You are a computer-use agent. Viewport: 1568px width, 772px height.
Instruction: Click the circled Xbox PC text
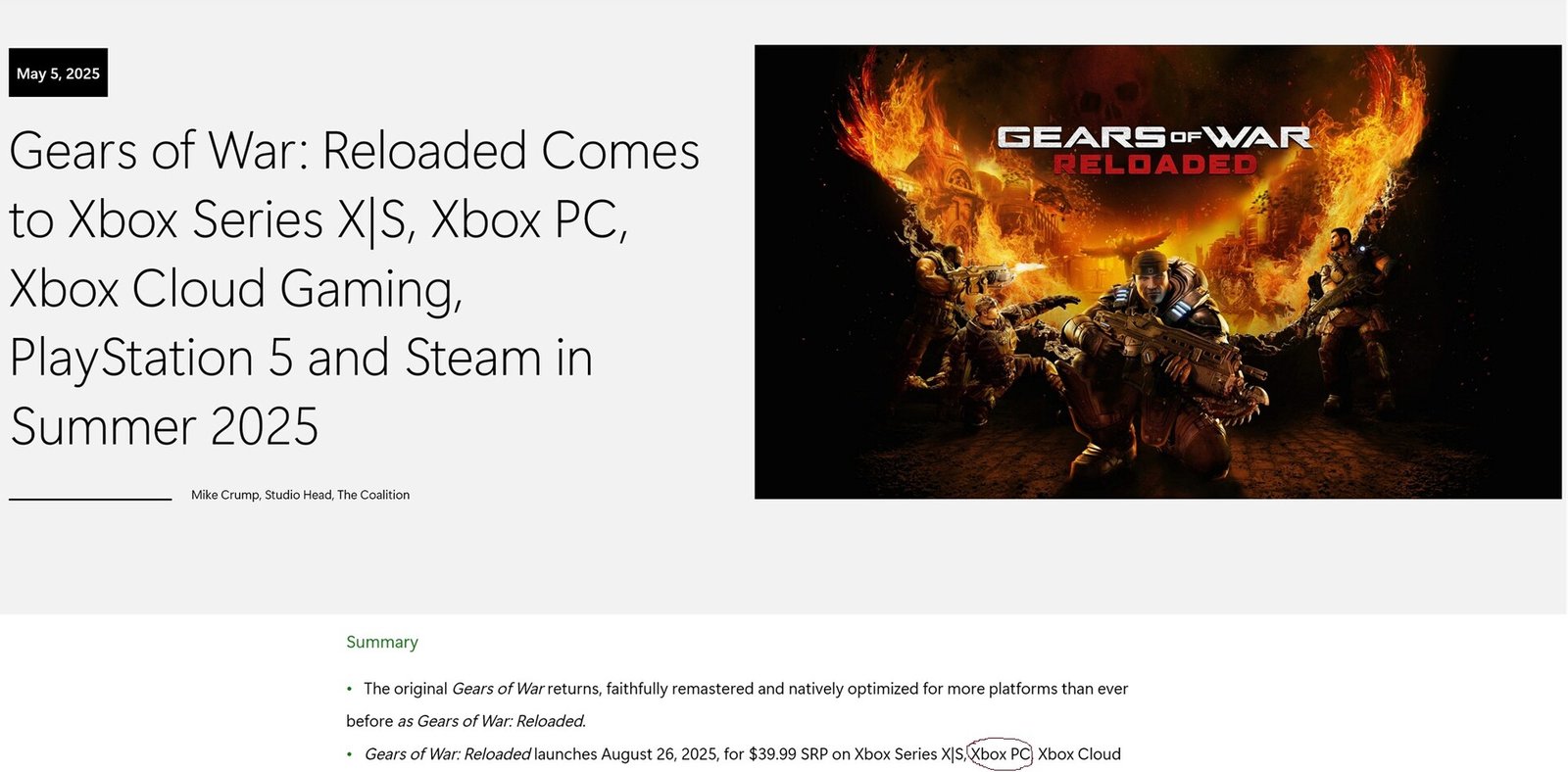point(1001,753)
